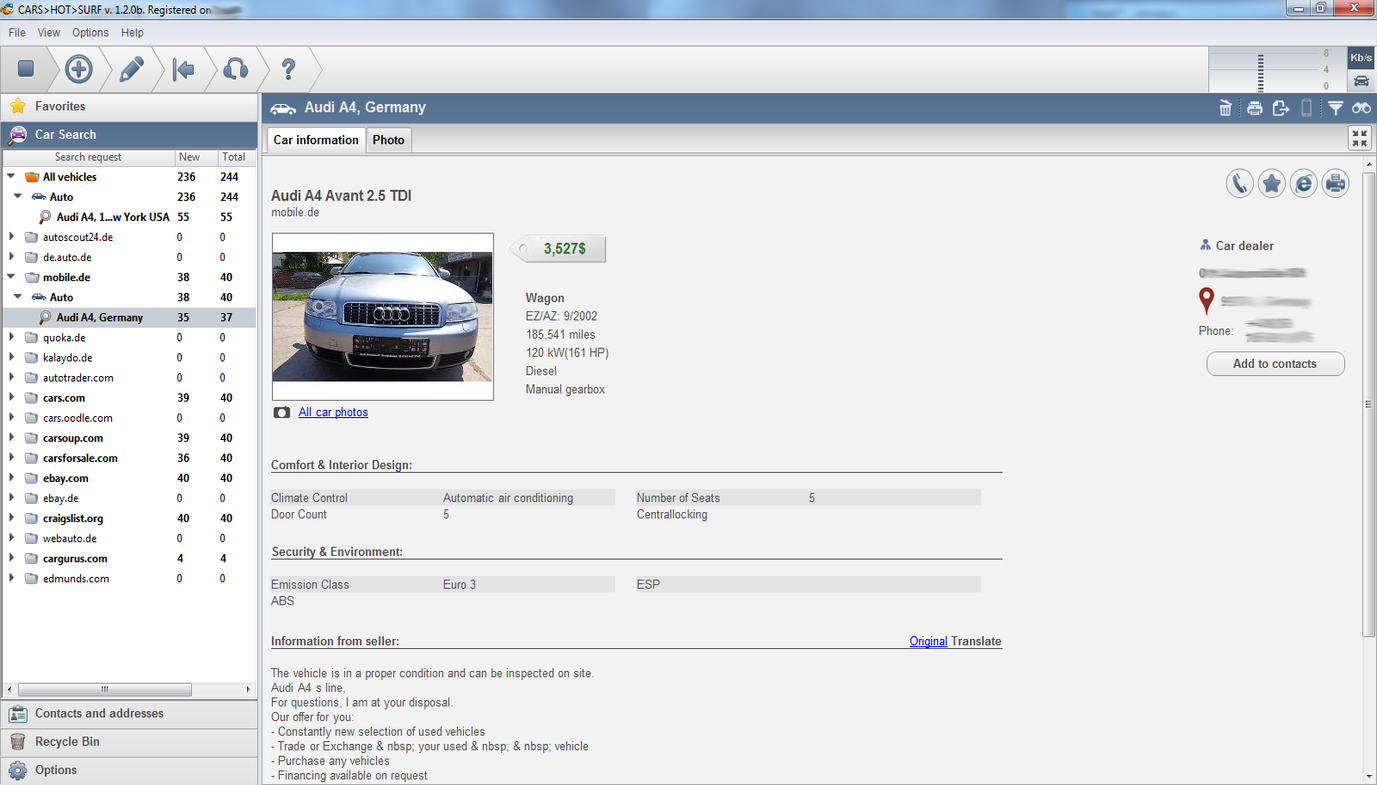Viewport: 1377px width, 785px height.
Task: Open listing in Internet Explorer round icon
Action: pyautogui.click(x=1303, y=183)
